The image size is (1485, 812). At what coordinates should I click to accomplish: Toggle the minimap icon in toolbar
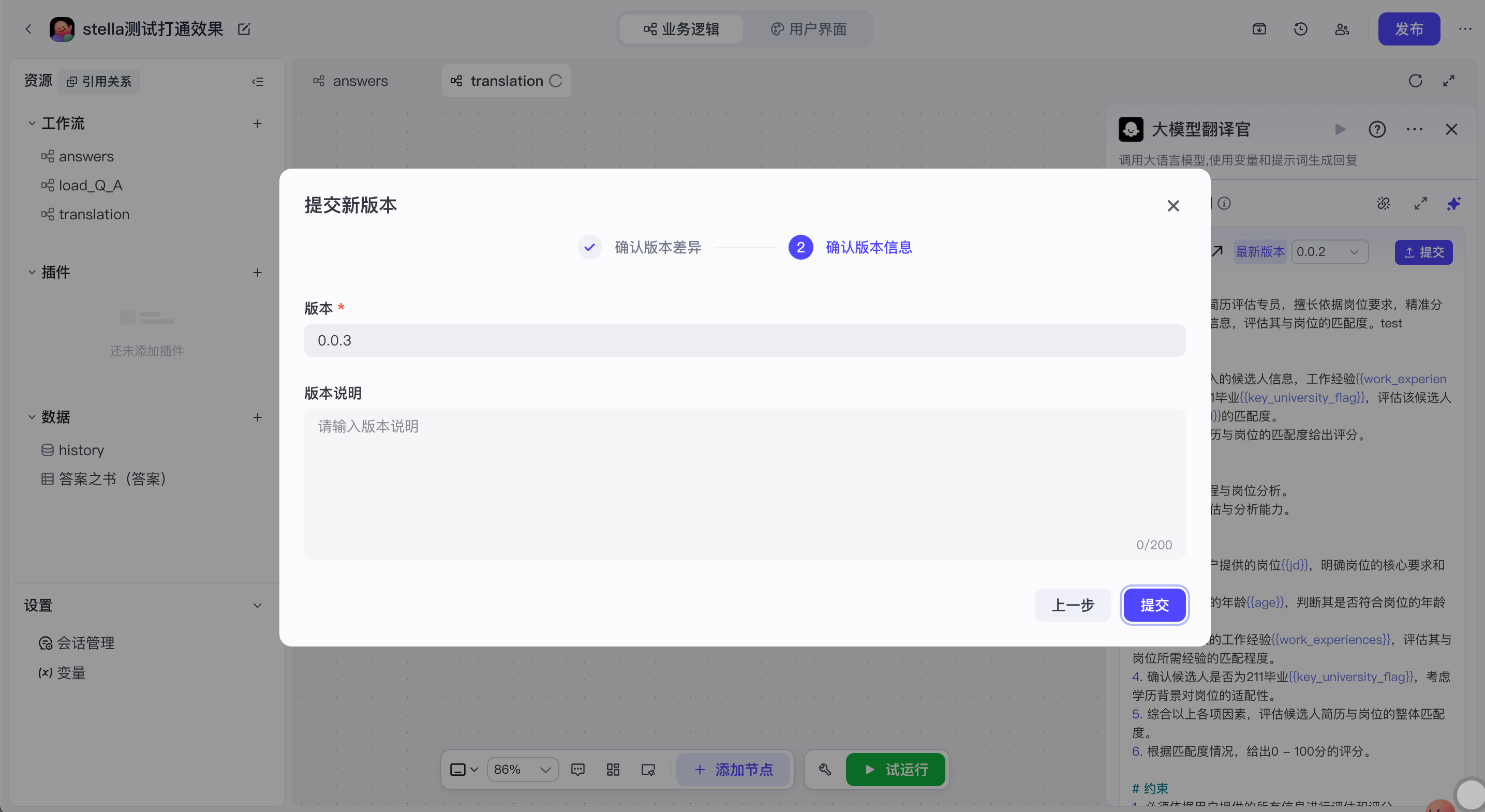click(648, 770)
